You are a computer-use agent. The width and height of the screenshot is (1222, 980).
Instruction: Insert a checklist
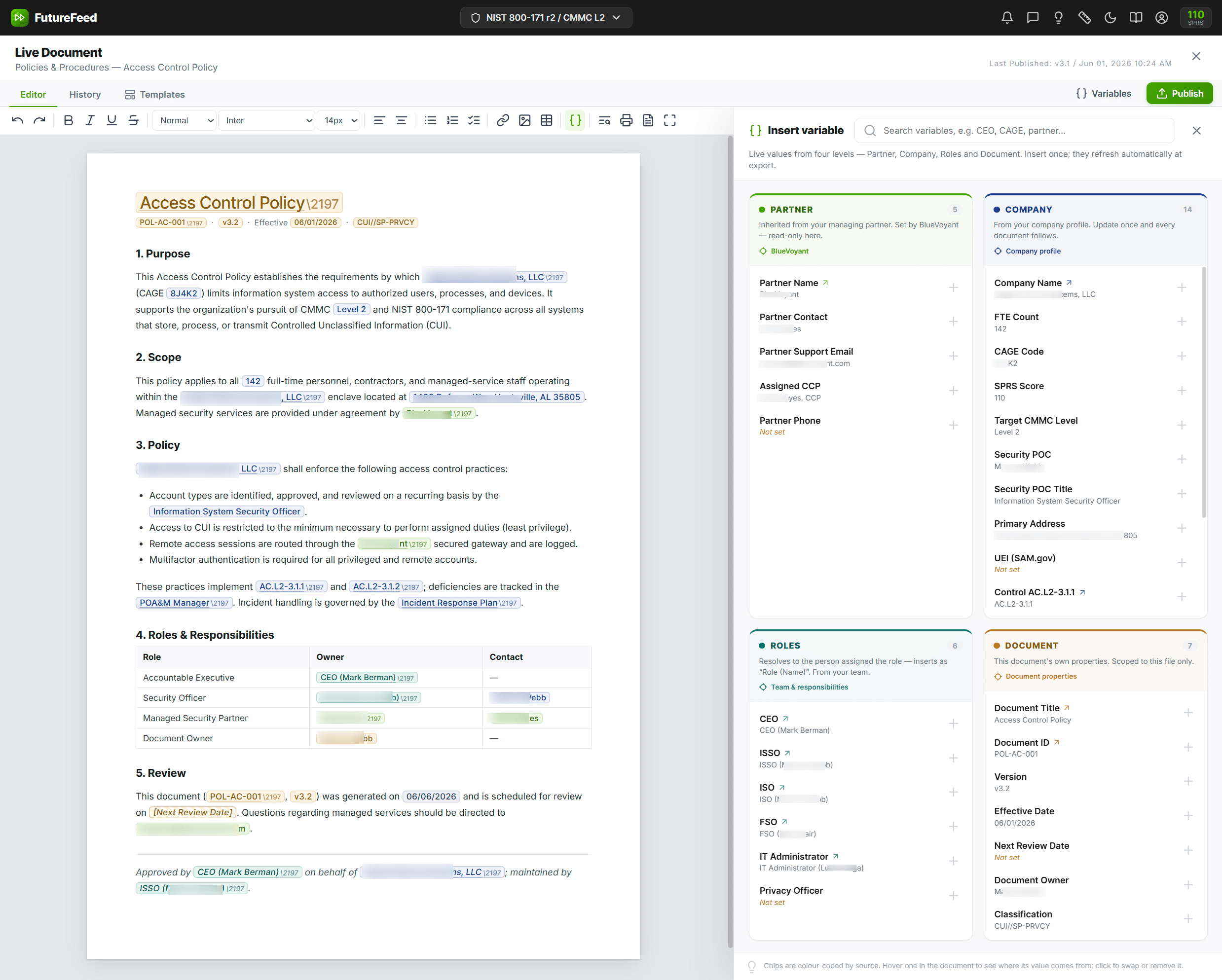pyautogui.click(x=474, y=120)
